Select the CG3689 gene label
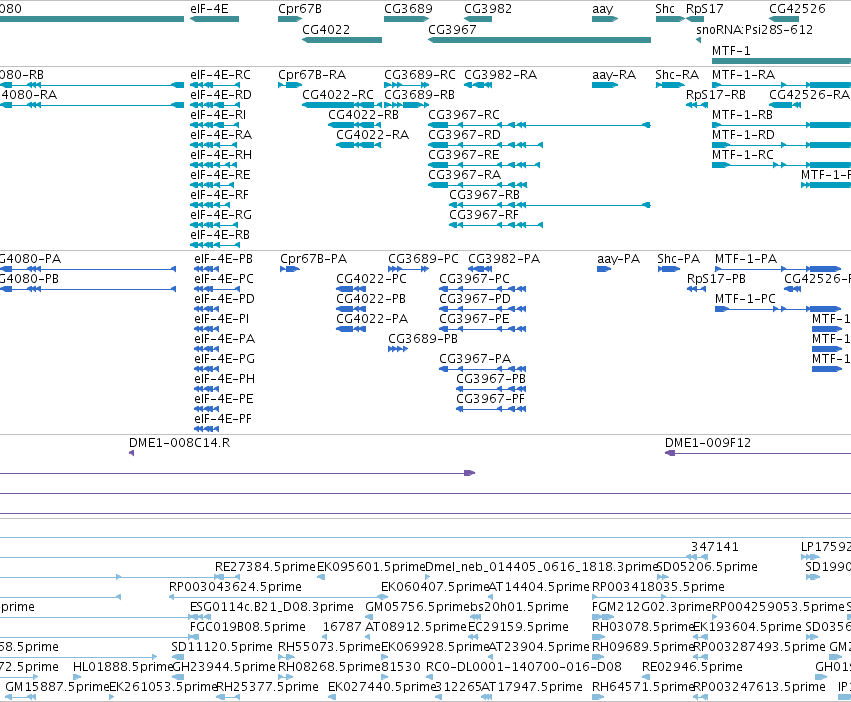Screen dimensions: 851x702 (x=408, y=9)
